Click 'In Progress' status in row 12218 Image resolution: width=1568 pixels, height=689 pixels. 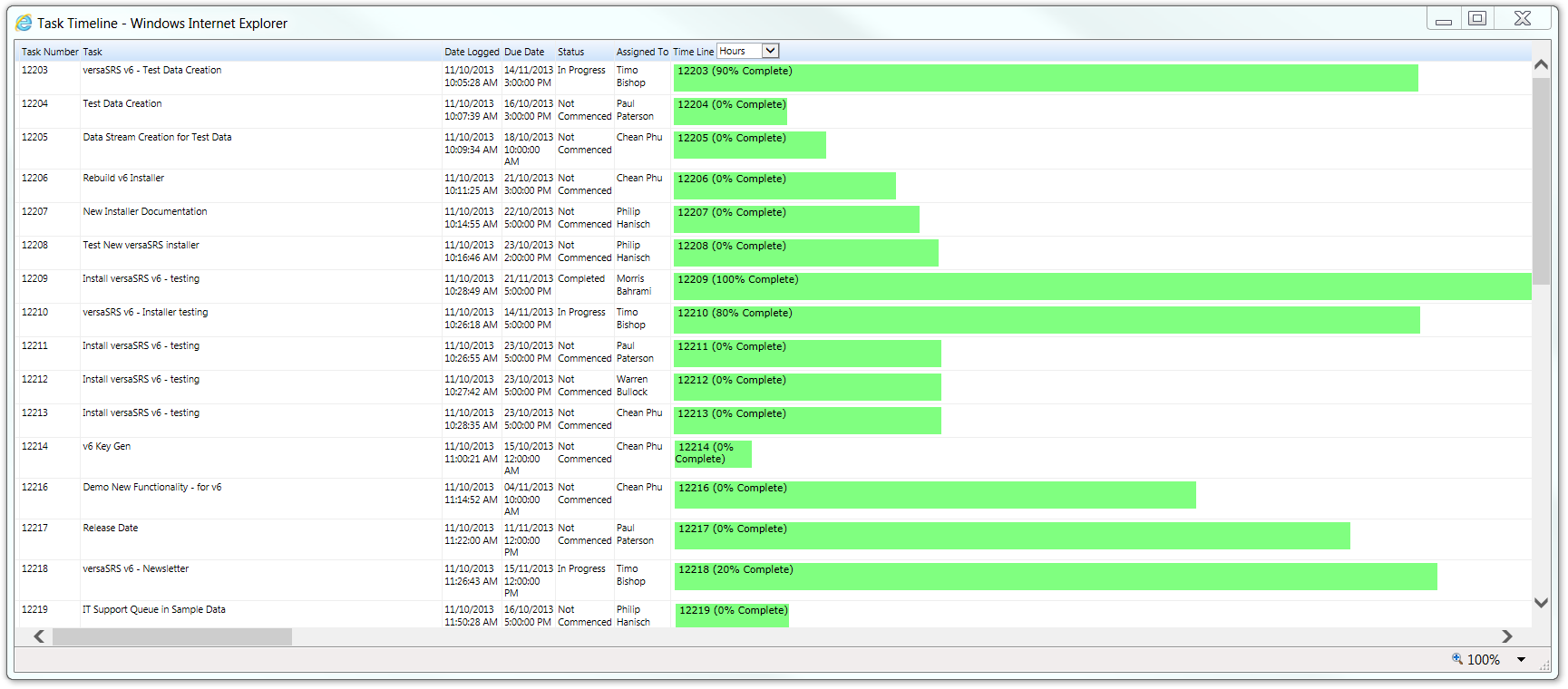(581, 568)
